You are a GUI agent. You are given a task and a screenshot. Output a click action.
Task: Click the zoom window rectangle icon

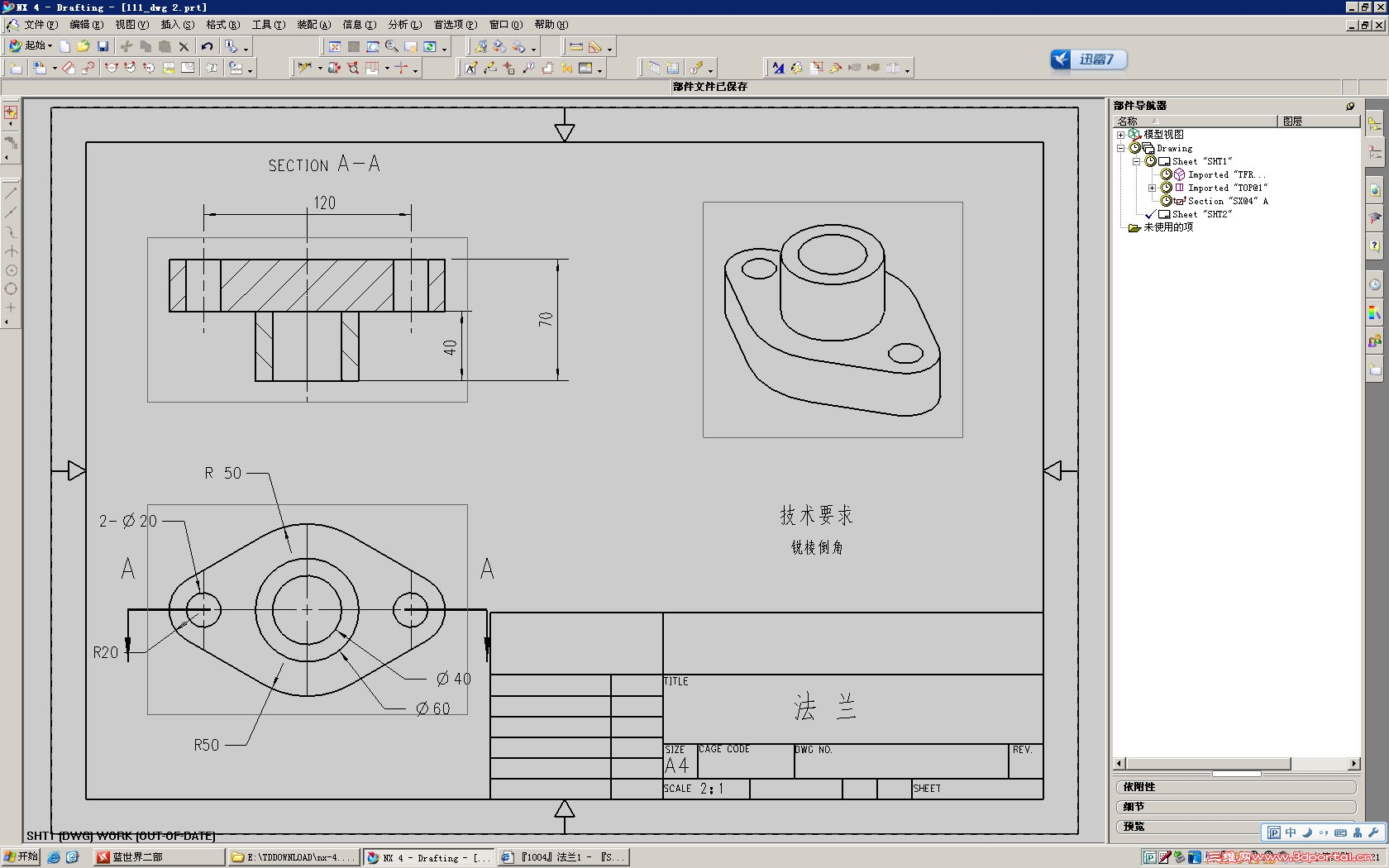pyautogui.click(x=373, y=47)
